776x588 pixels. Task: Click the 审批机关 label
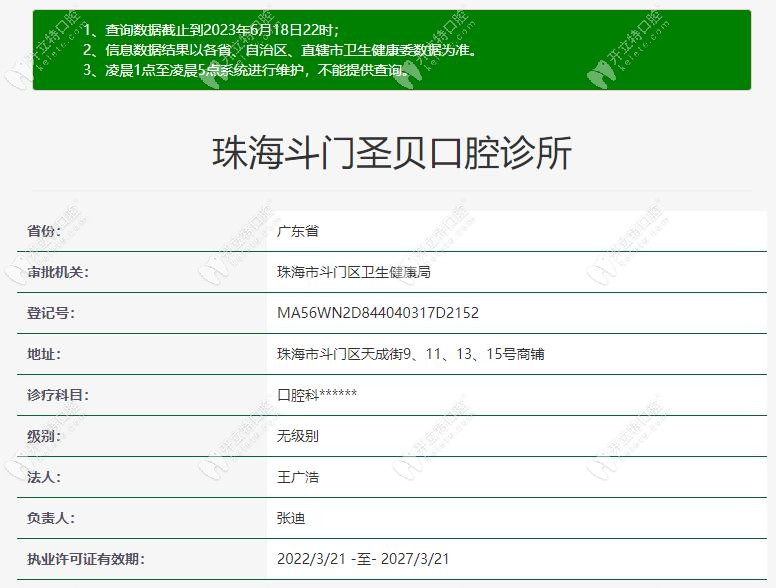[x=58, y=272]
